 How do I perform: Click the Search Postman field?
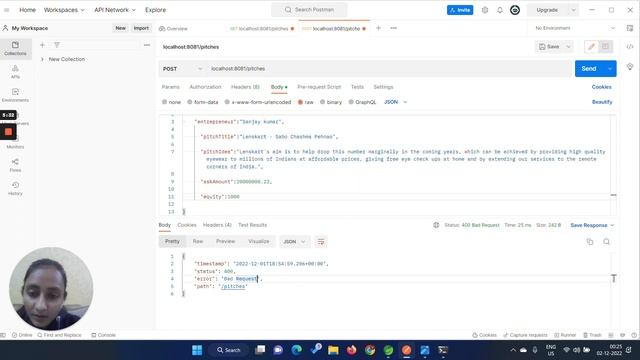pyautogui.click(x=309, y=10)
